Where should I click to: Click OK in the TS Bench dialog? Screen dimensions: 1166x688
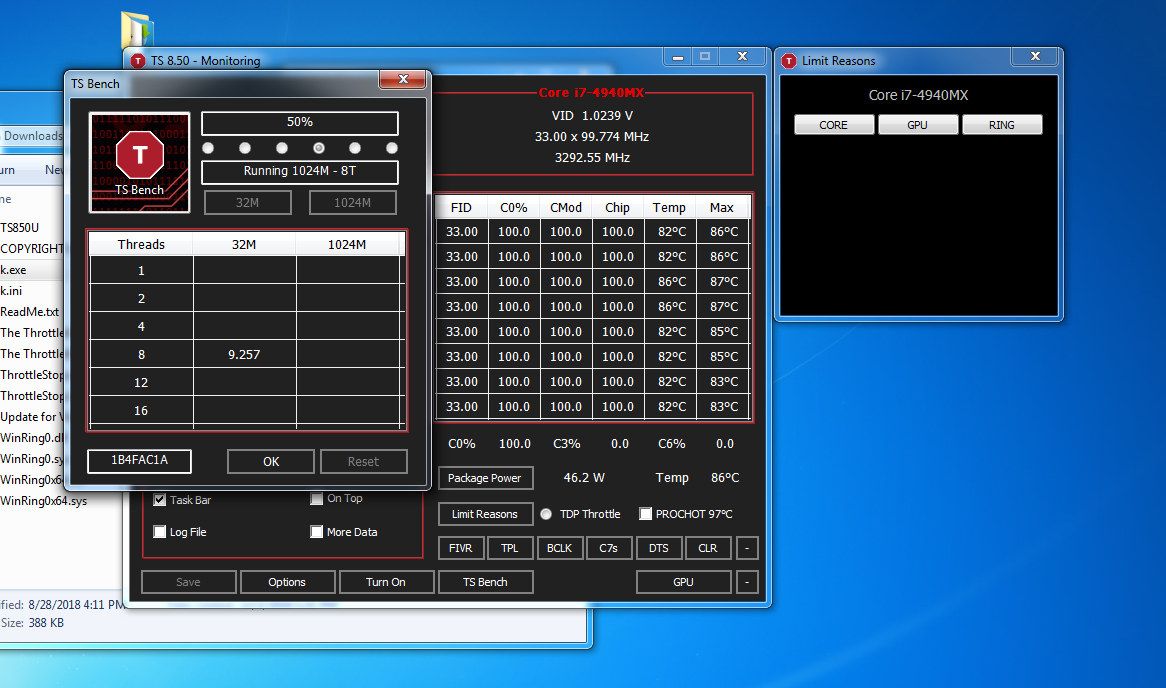coord(271,461)
